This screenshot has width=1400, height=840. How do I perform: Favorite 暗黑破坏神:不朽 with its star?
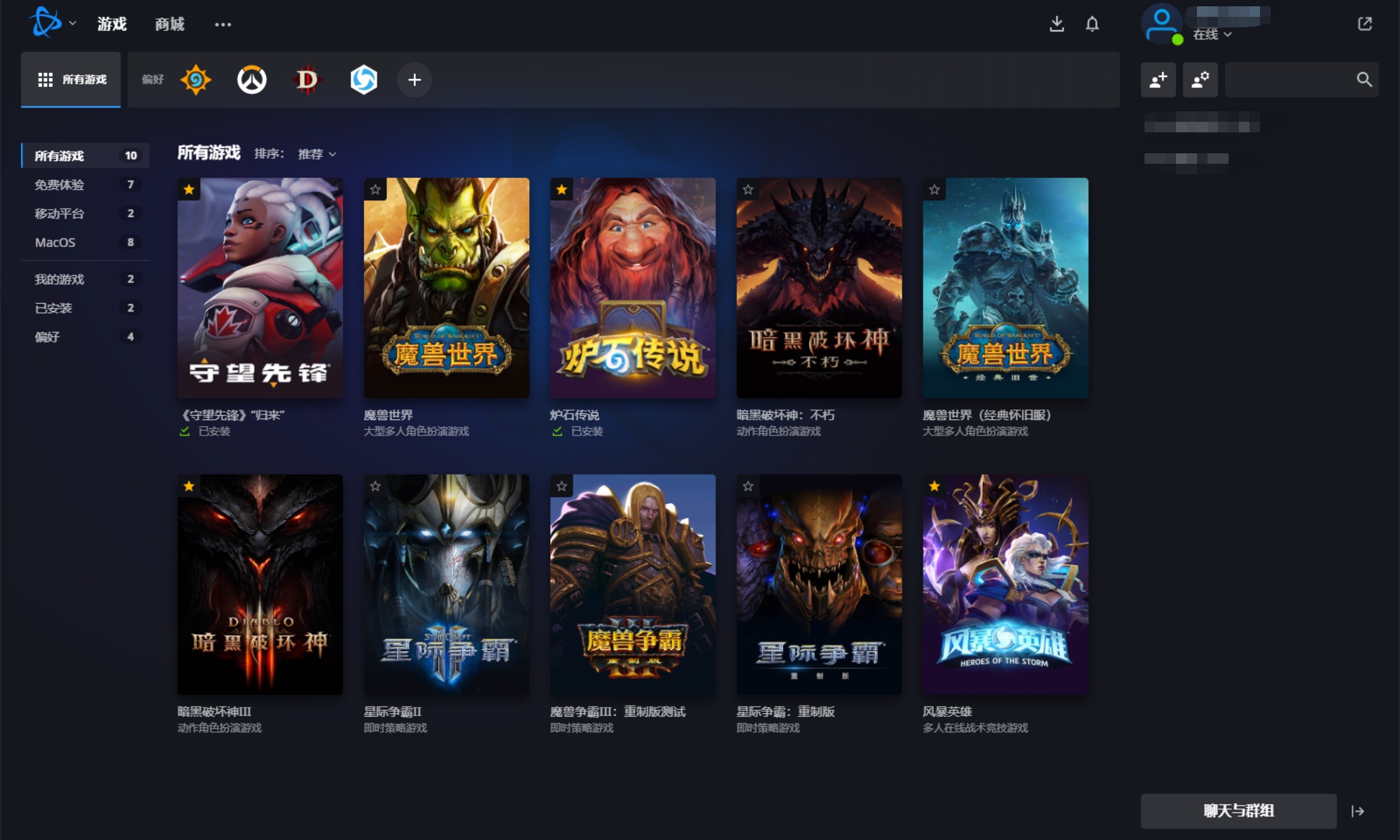[x=748, y=190]
